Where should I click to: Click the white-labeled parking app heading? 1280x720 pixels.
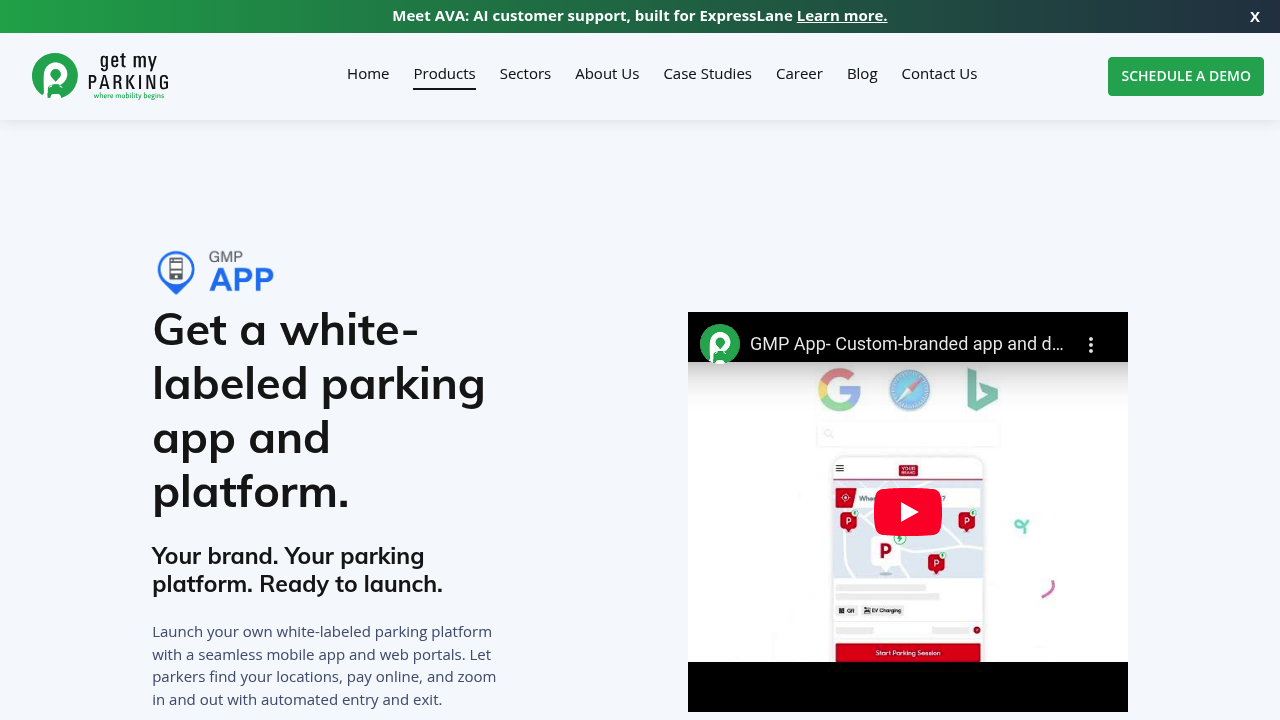(319, 410)
